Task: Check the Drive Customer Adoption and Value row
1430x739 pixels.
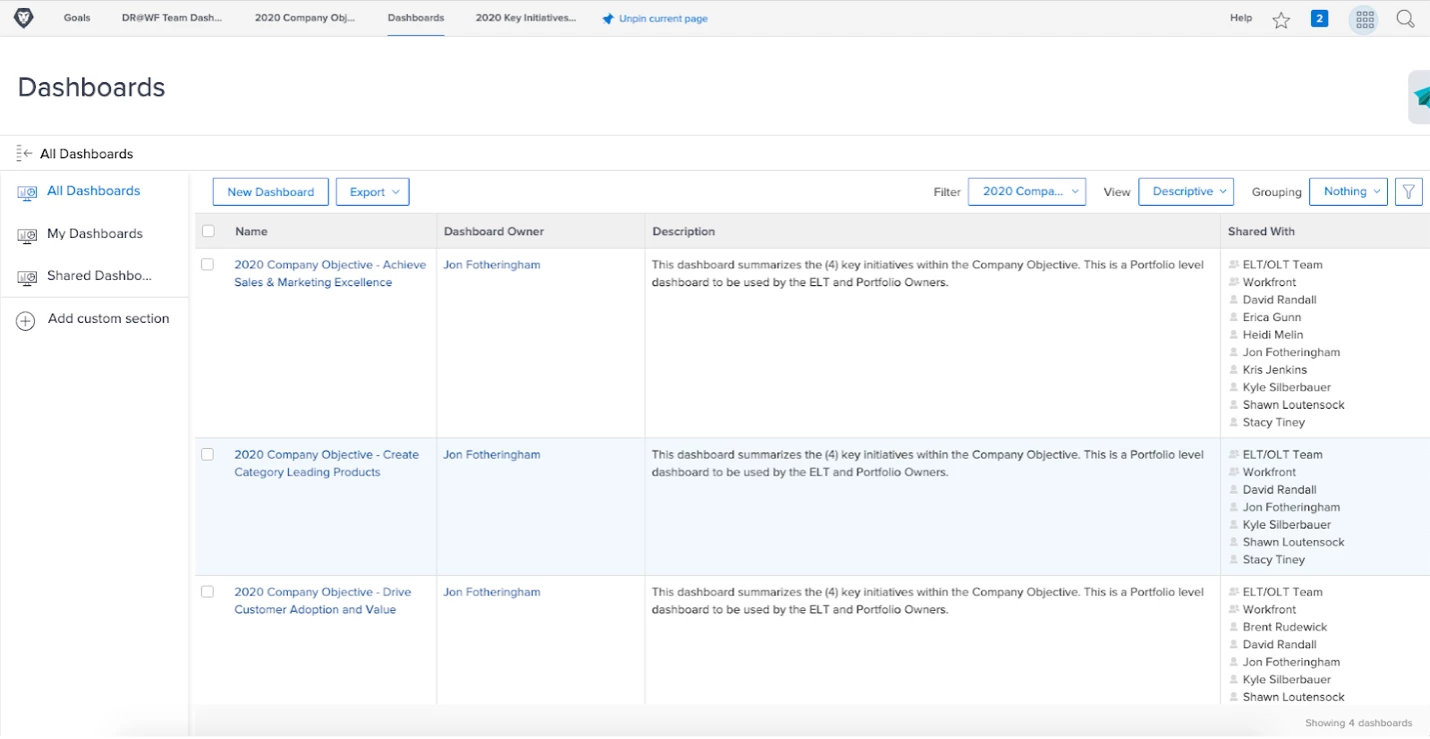Action: click(208, 592)
